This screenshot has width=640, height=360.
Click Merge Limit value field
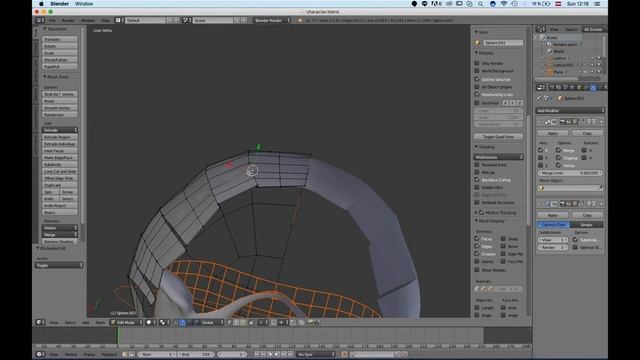(x=570, y=173)
